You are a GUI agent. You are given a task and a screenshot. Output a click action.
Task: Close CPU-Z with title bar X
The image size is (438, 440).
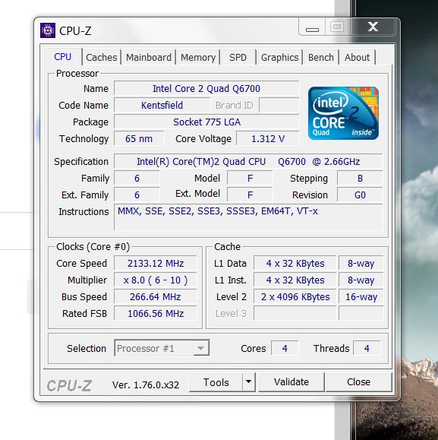373,27
